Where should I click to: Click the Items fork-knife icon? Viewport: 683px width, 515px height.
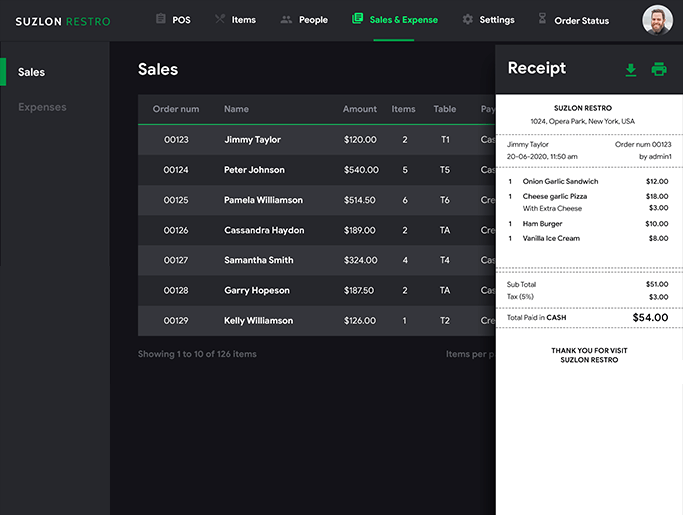coord(220,19)
